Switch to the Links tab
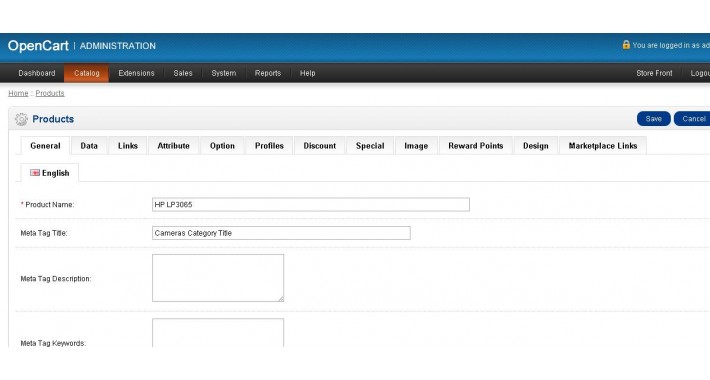The height and width of the screenshot is (380, 710). click(128, 146)
